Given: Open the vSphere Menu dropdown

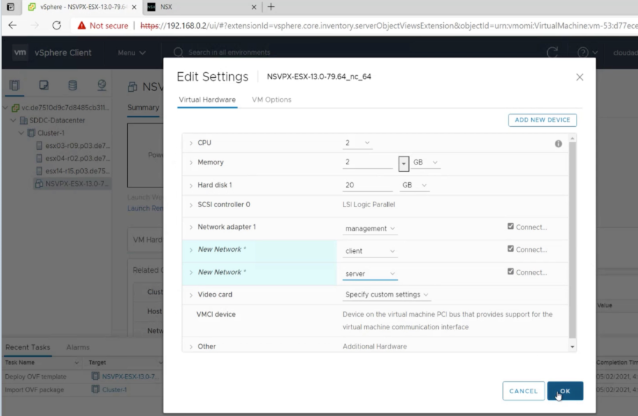Looking at the screenshot, I should click(131, 53).
